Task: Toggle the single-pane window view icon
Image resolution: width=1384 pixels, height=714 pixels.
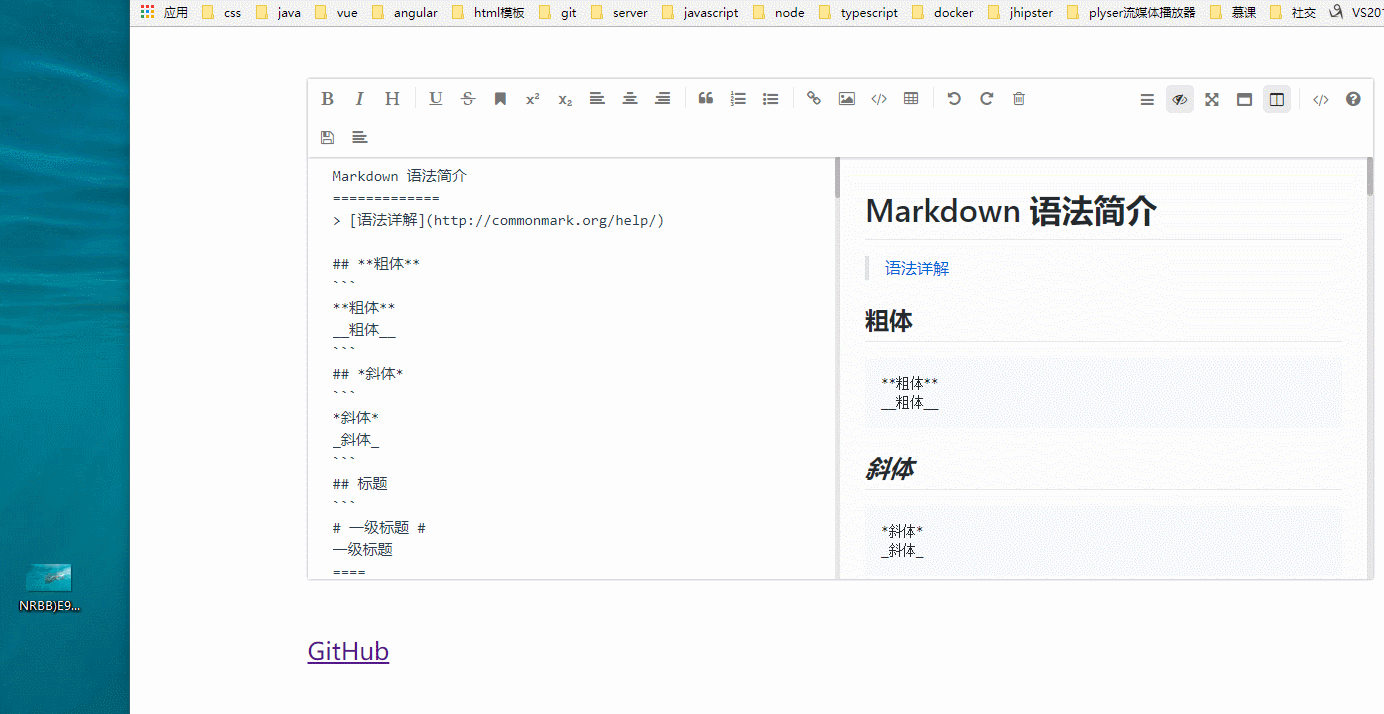Action: click(1244, 100)
